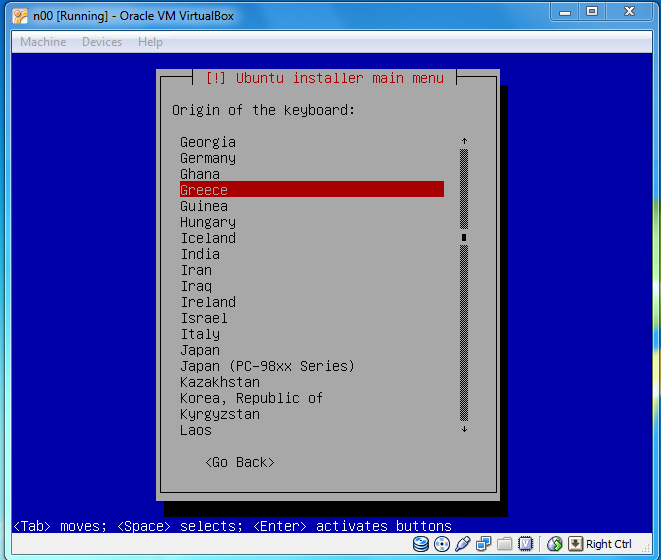Click the network adapter status icon
Viewport: 661px width, 560px height.
pyautogui.click(x=484, y=544)
